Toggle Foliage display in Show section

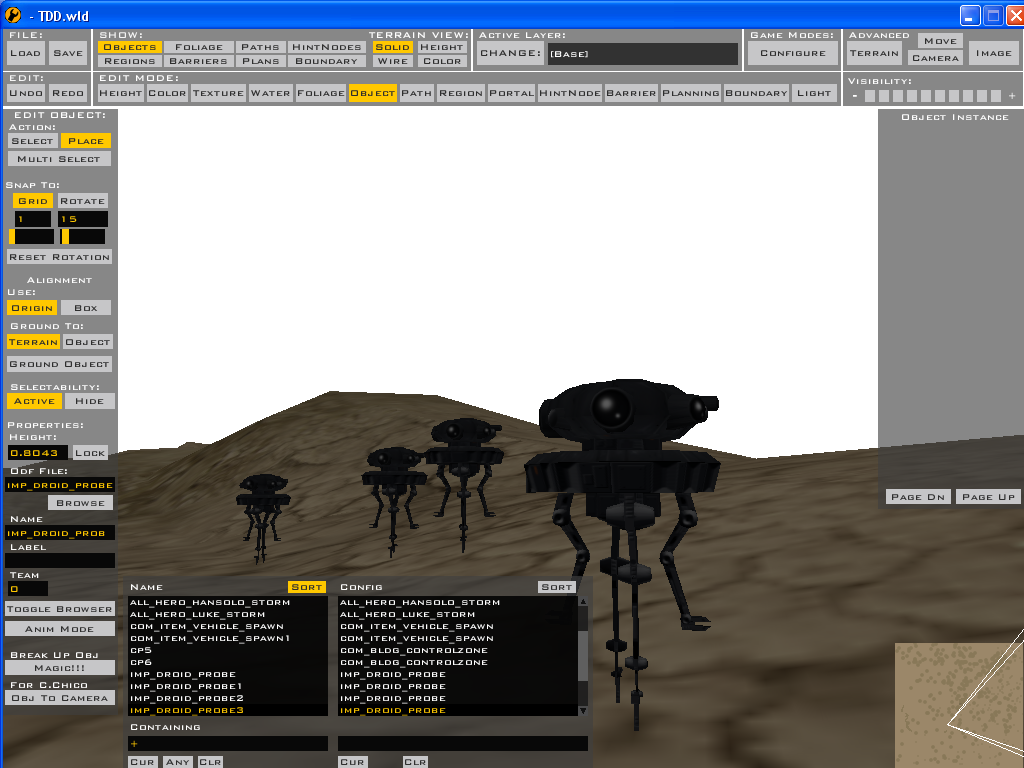199,47
